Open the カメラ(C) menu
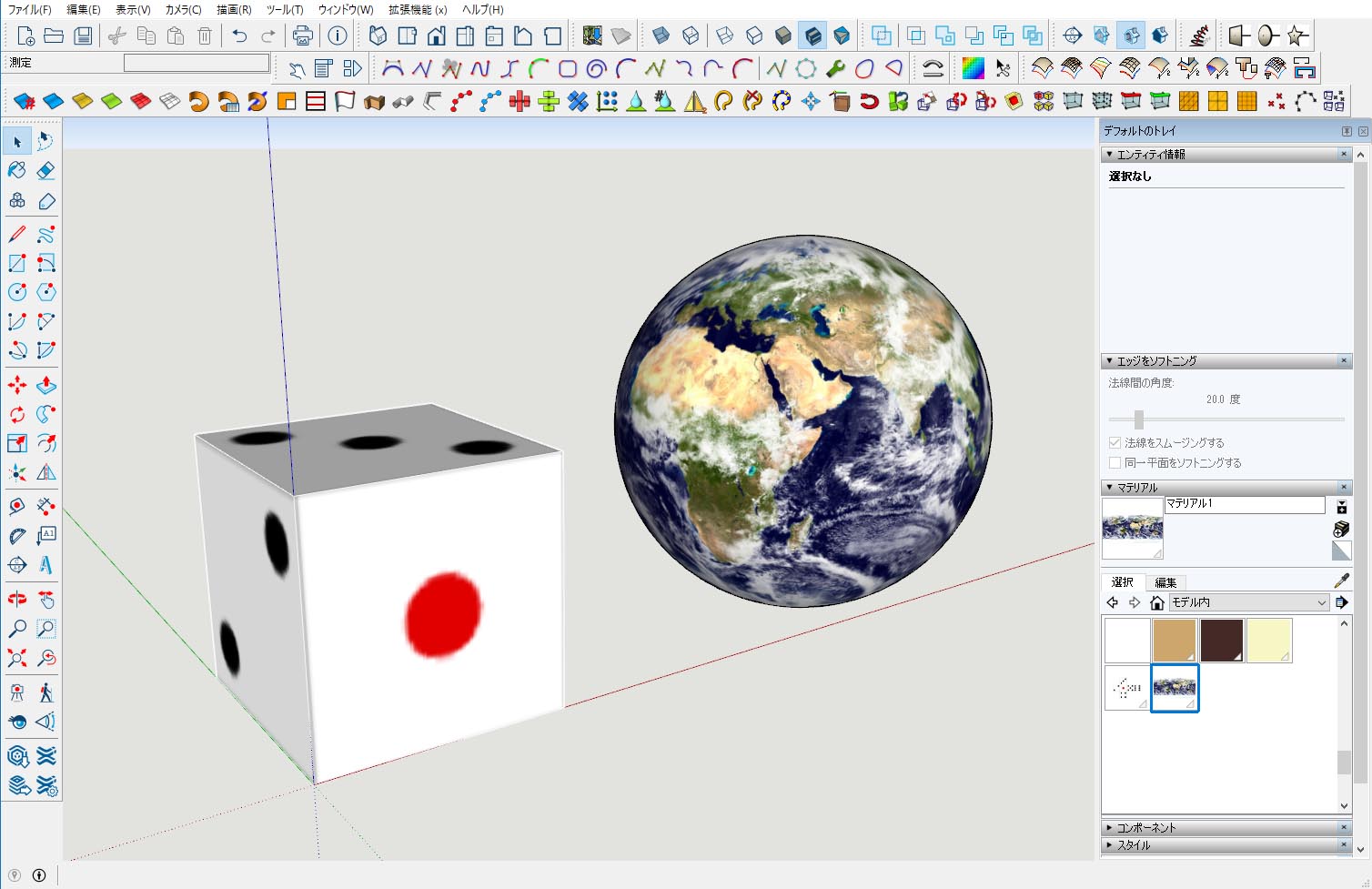Image resolution: width=1372 pixels, height=889 pixels. [183, 9]
